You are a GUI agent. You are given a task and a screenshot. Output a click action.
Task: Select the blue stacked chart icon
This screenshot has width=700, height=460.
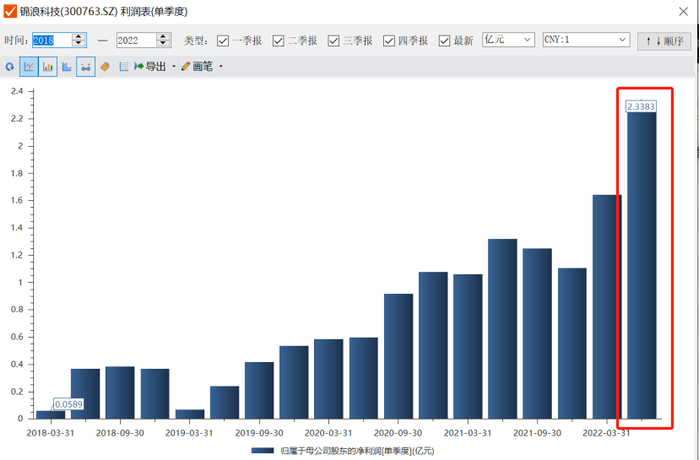click(x=67, y=67)
